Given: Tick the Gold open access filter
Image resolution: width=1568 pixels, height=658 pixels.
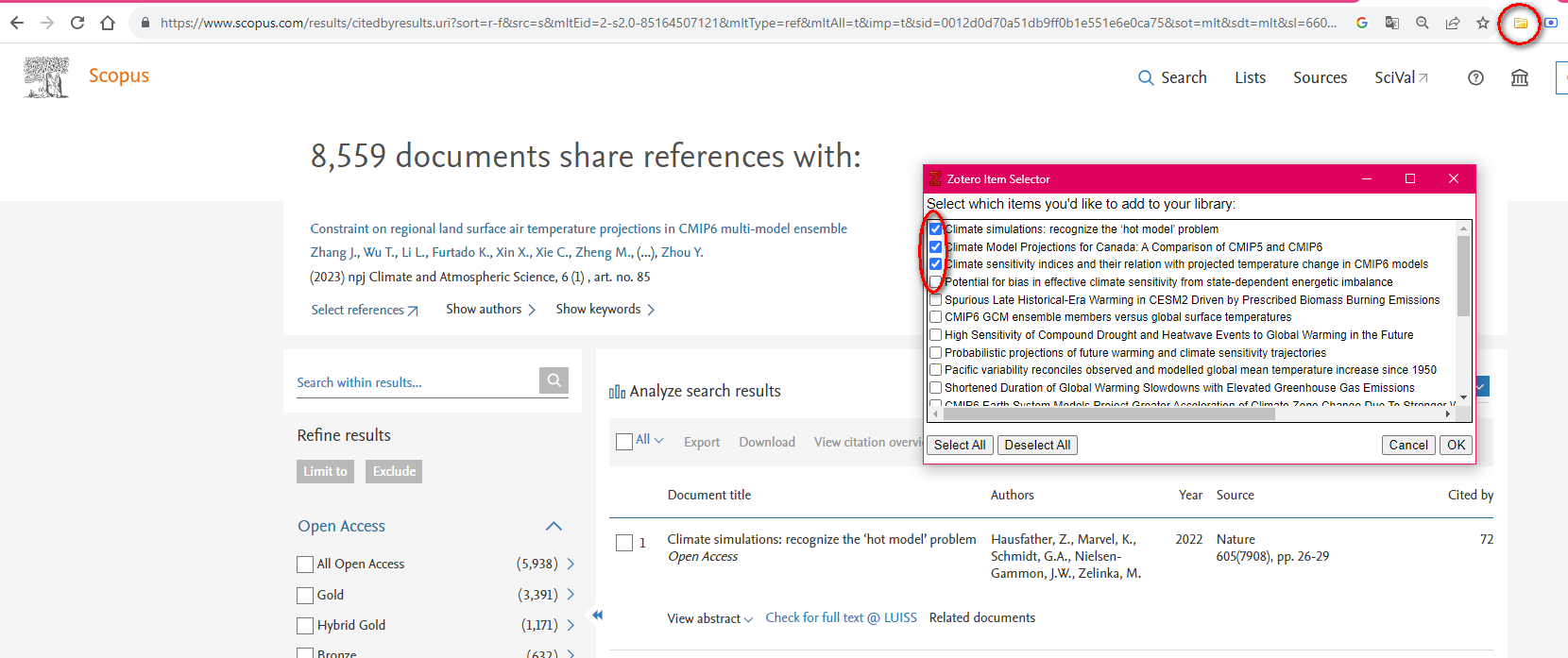Looking at the screenshot, I should pos(305,596).
